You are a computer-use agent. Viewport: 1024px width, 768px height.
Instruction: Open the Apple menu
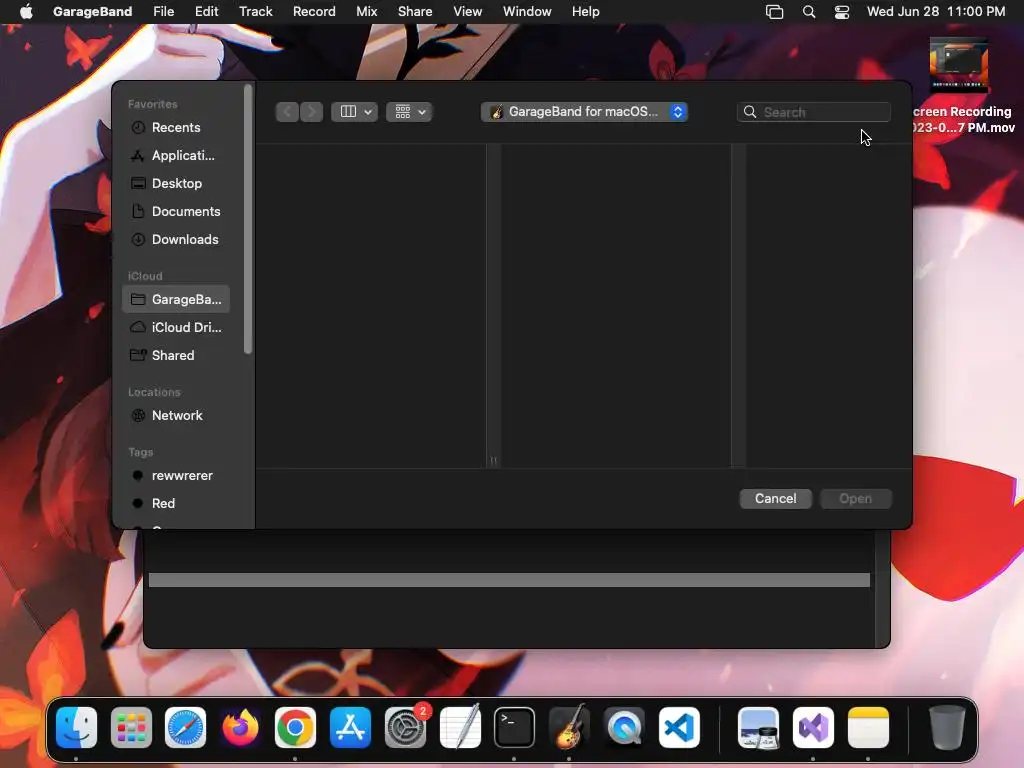(26, 12)
